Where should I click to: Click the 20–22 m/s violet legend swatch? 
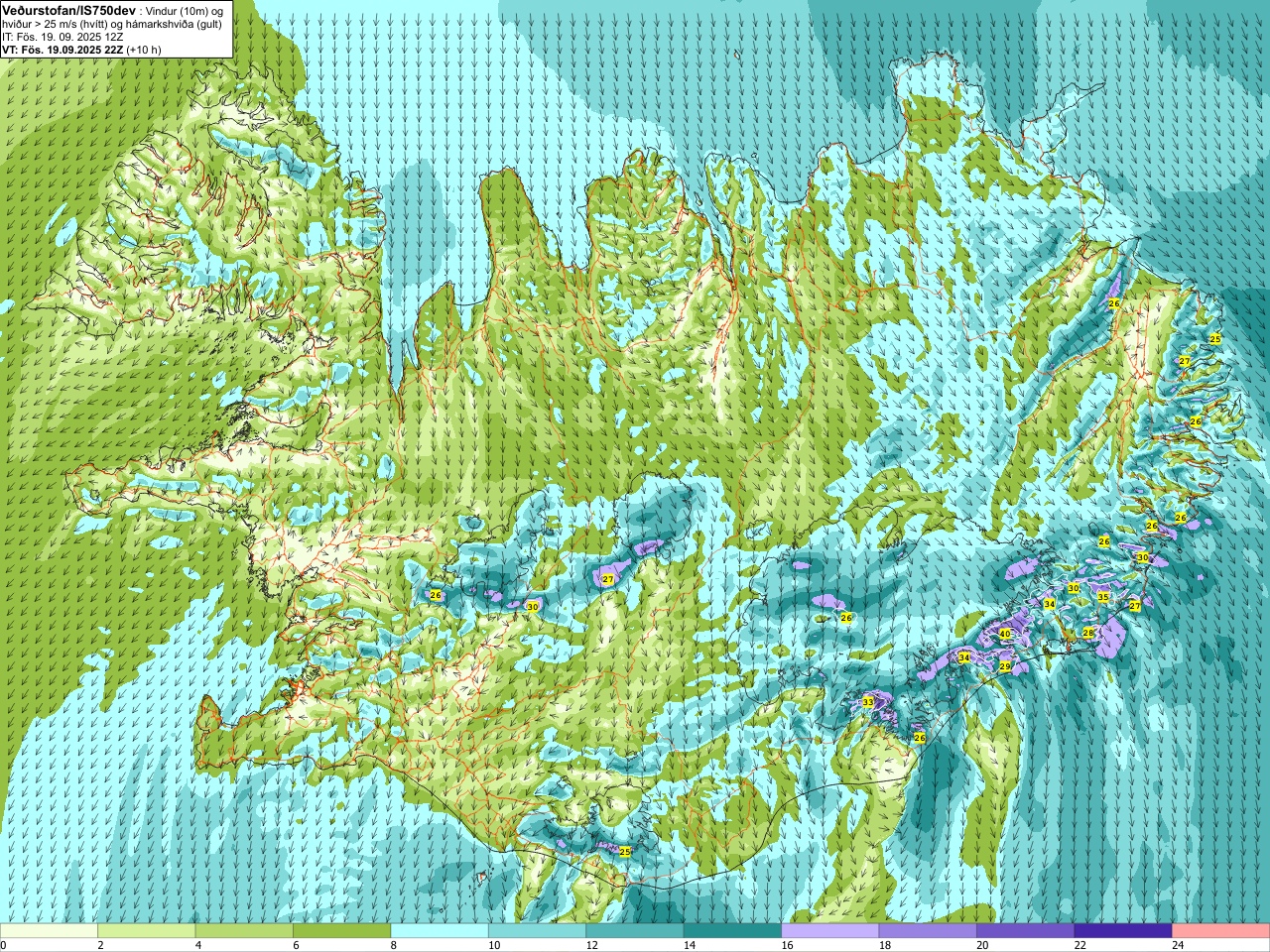tap(1026, 931)
